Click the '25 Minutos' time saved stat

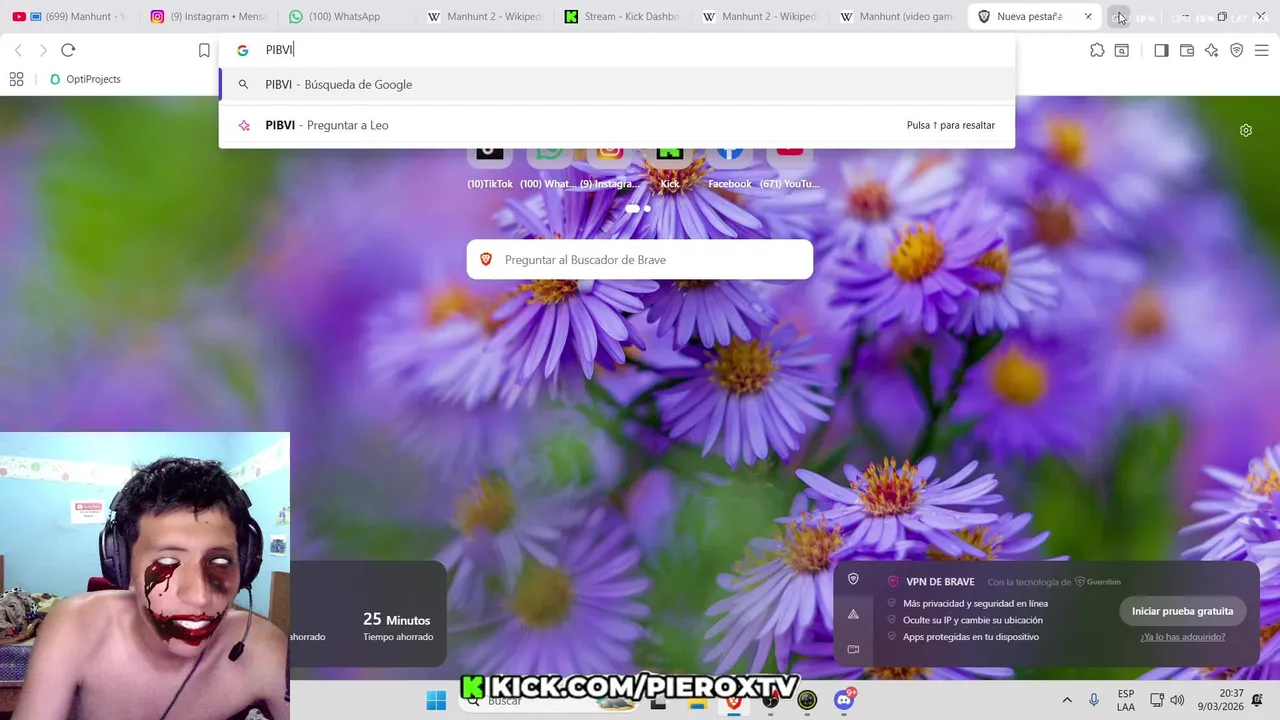397,626
